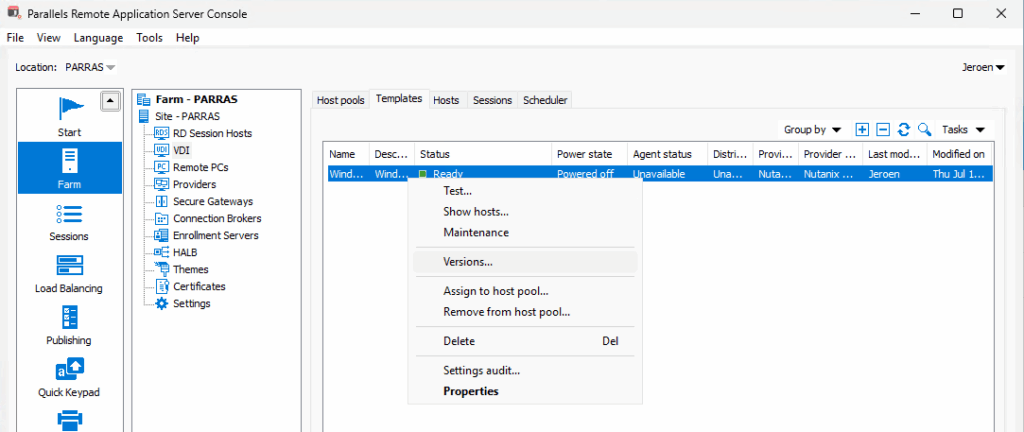This screenshot has height=432, width=1024.
Task: Click the printer icon in sidebar
Action: coord(70,420)
